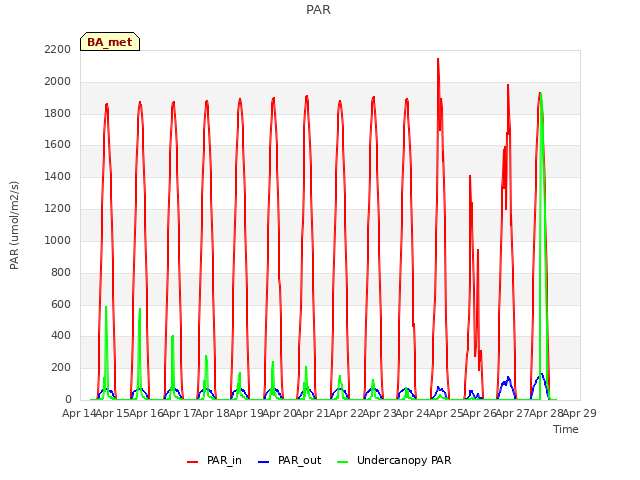Click the 2200 y-axis tick label
This screenshot has width=640, height=480.
(58, 49)
